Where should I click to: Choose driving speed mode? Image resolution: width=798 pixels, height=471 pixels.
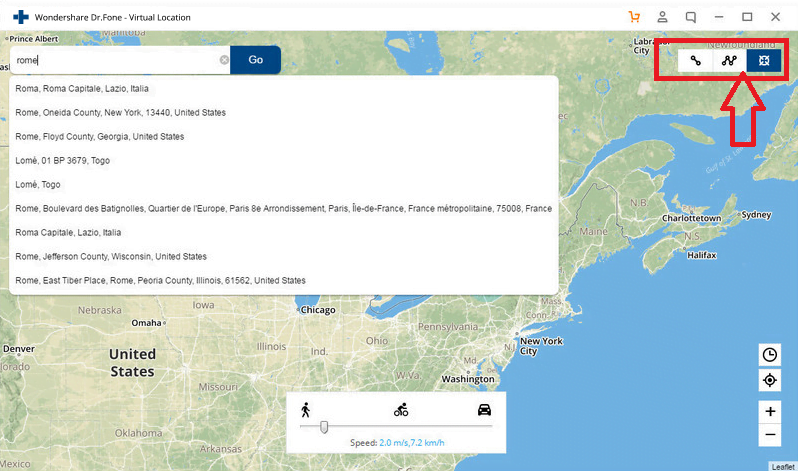(x=484, y=409)
